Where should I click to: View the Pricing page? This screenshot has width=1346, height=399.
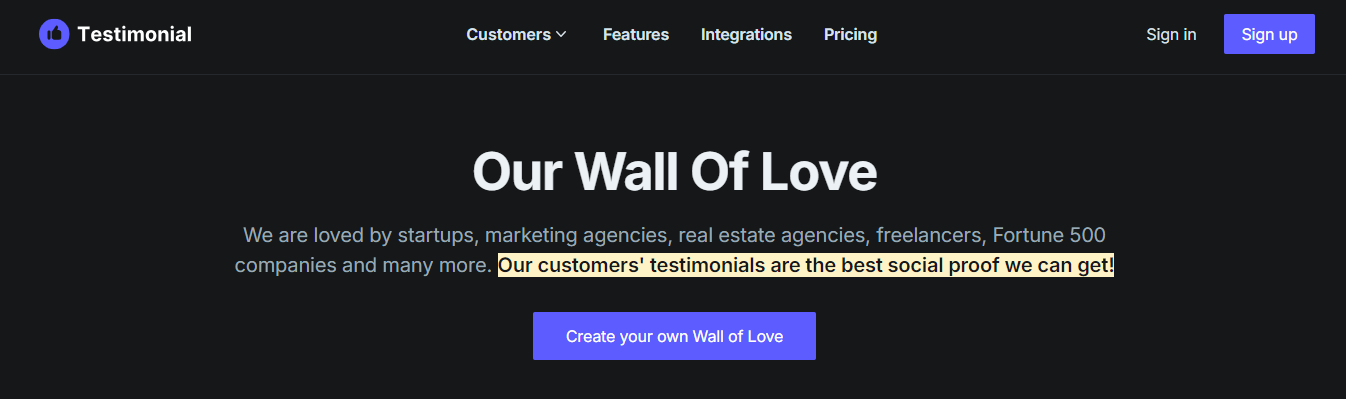[x=850, y=34]
